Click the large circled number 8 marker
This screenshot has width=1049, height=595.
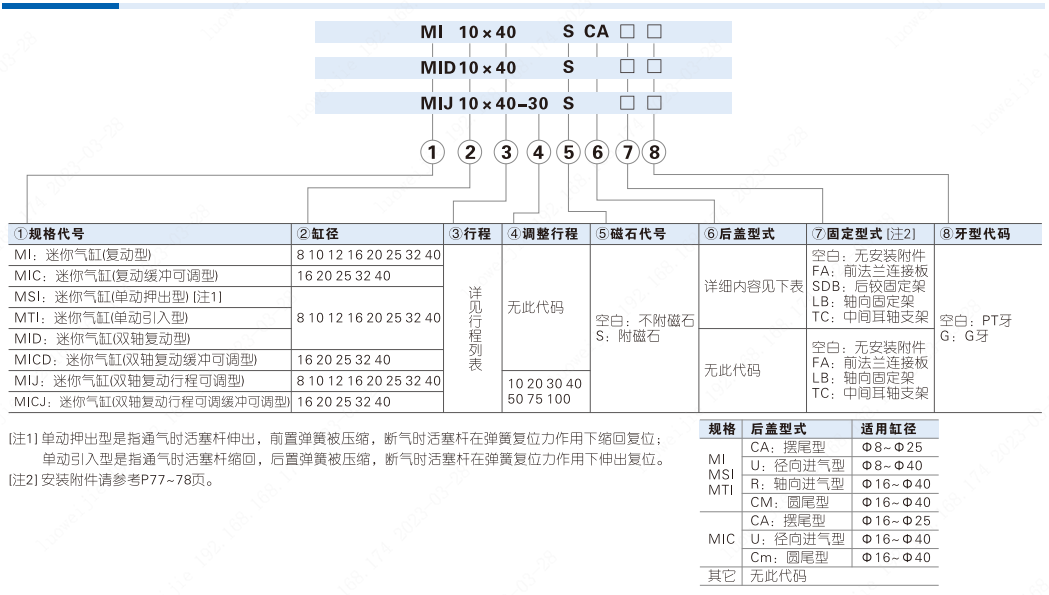click(x=654, y=152)
